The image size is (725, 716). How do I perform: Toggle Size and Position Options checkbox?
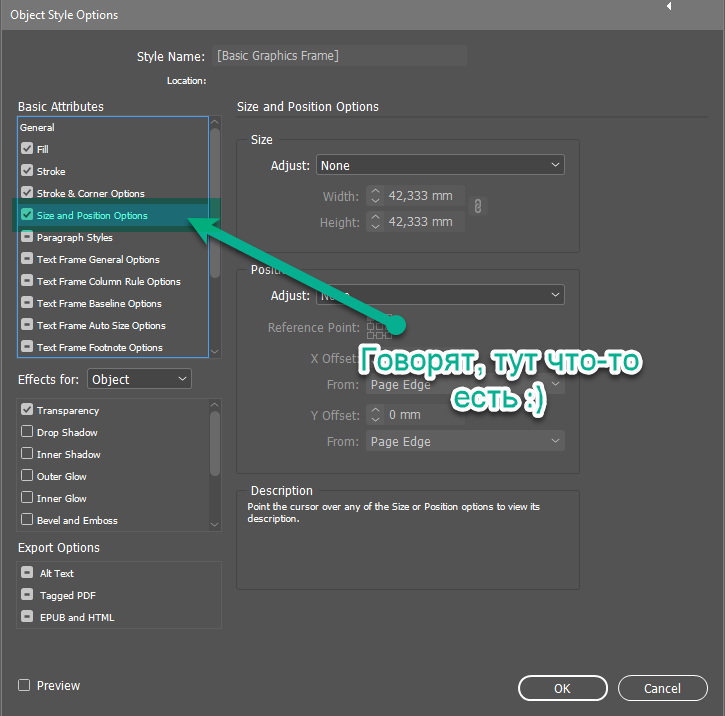pos(27,214)
